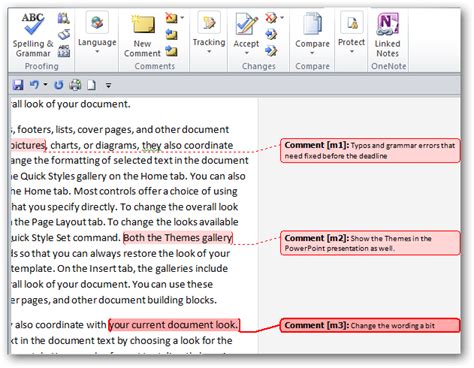The image size is (474, 368).
Task: Open the Language globe icon
Action: click(x=97, y=23)
